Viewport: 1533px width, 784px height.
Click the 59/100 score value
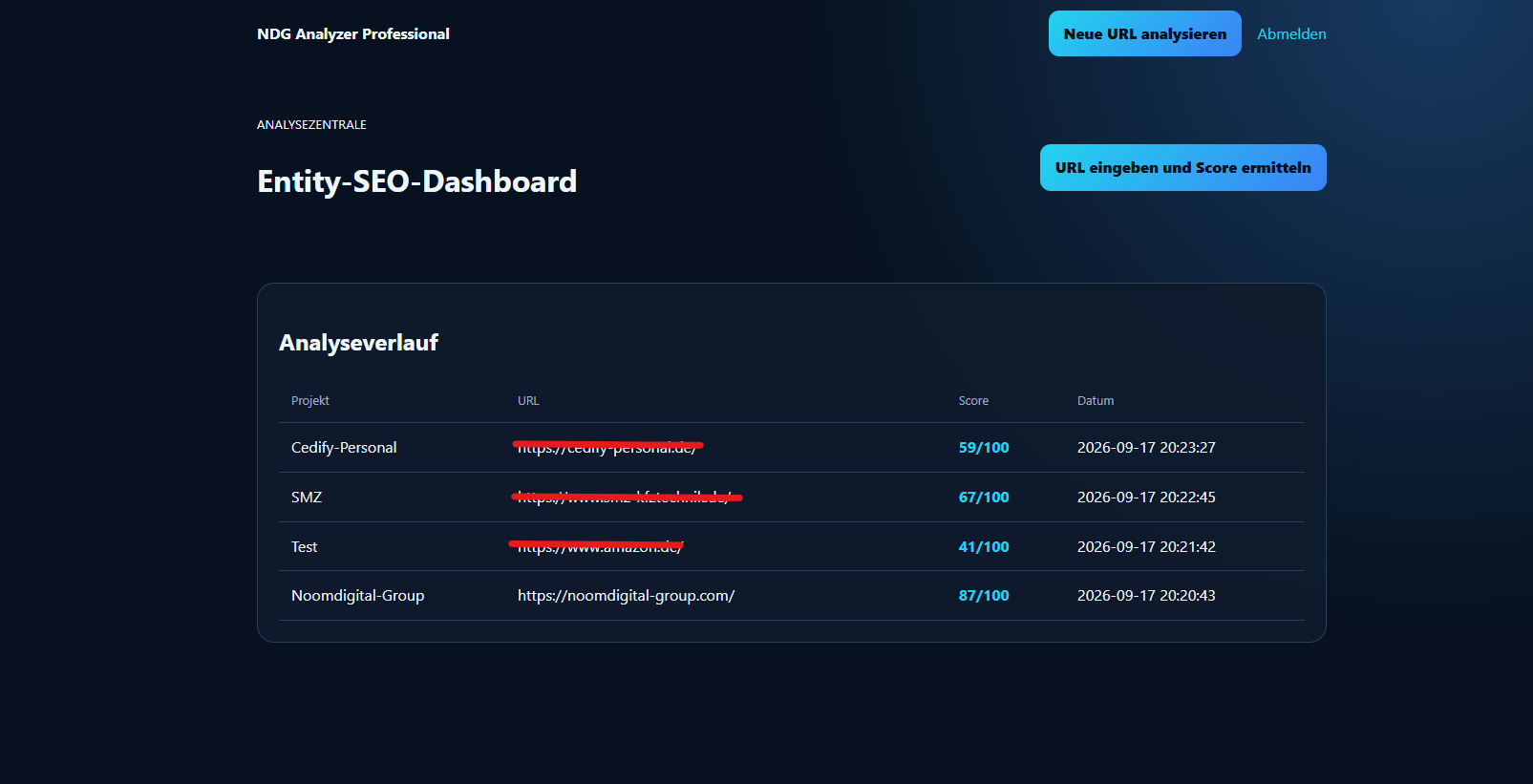point(984,447)
